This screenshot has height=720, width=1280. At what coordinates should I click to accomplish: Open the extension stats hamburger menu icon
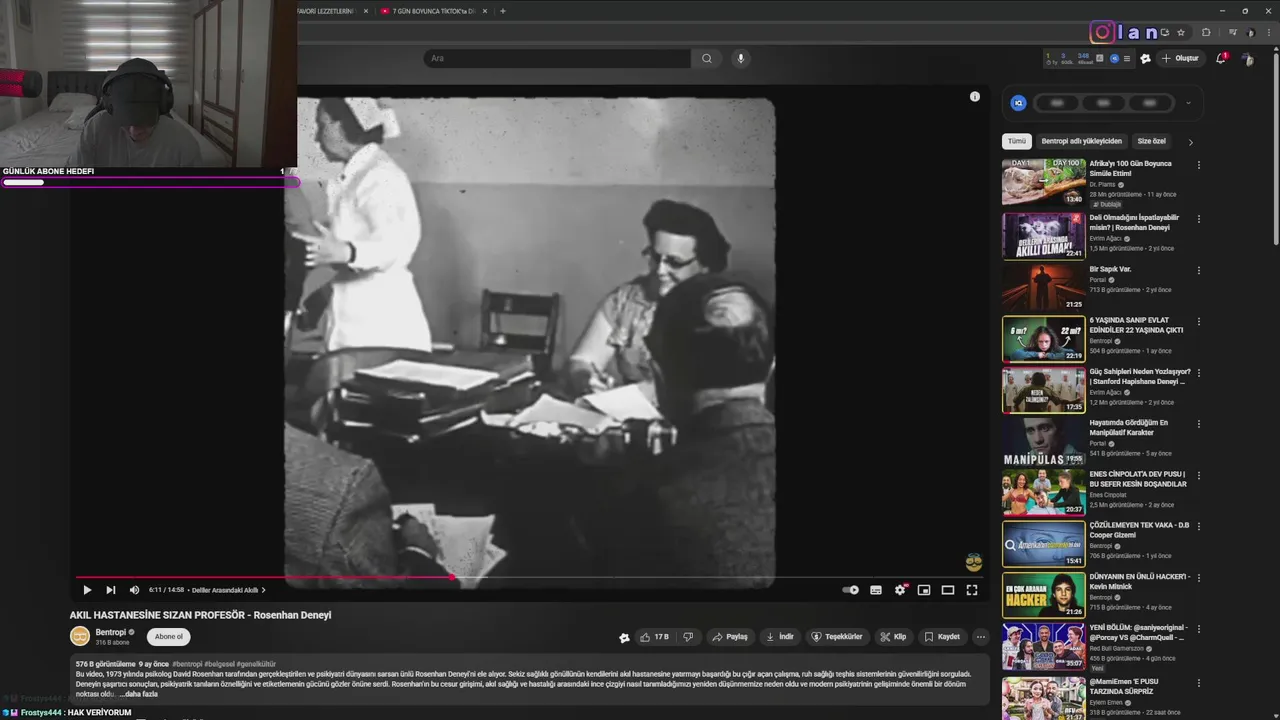coord(1127,58)
